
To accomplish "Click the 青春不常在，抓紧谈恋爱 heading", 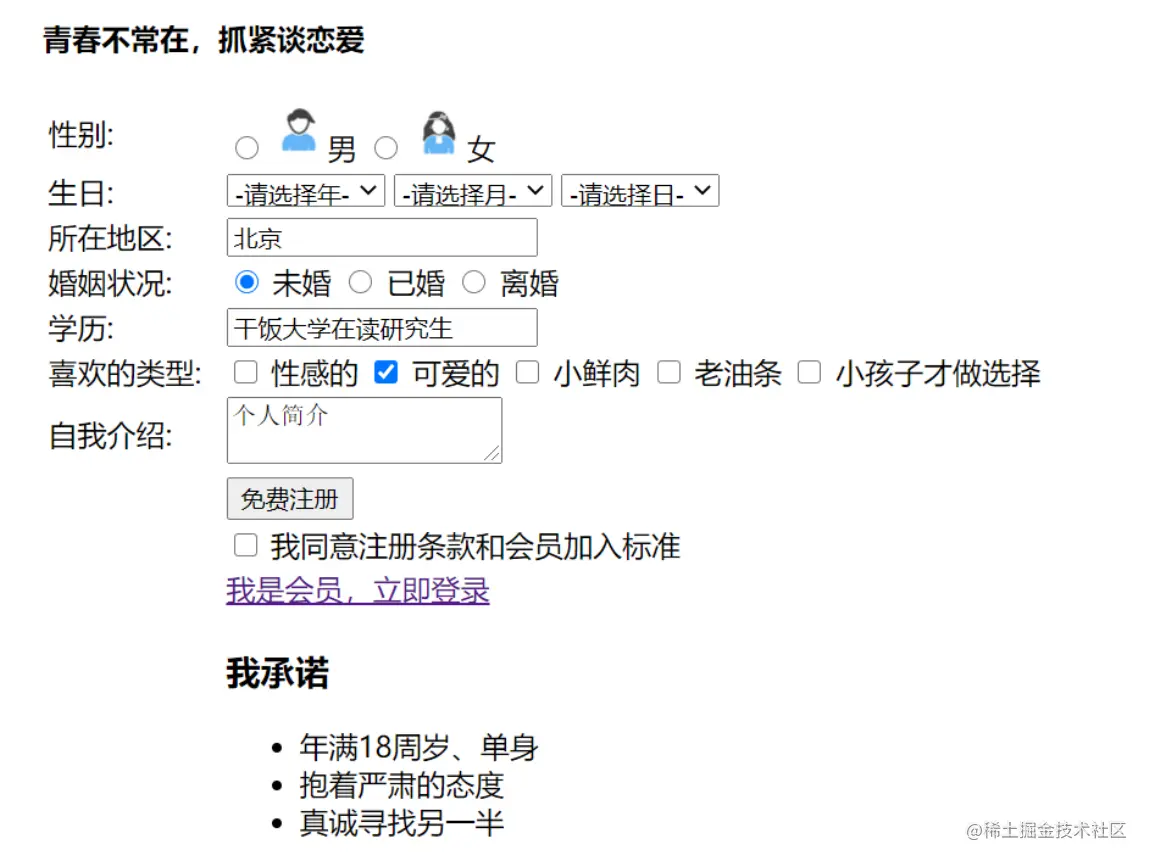I will (204, 40).
